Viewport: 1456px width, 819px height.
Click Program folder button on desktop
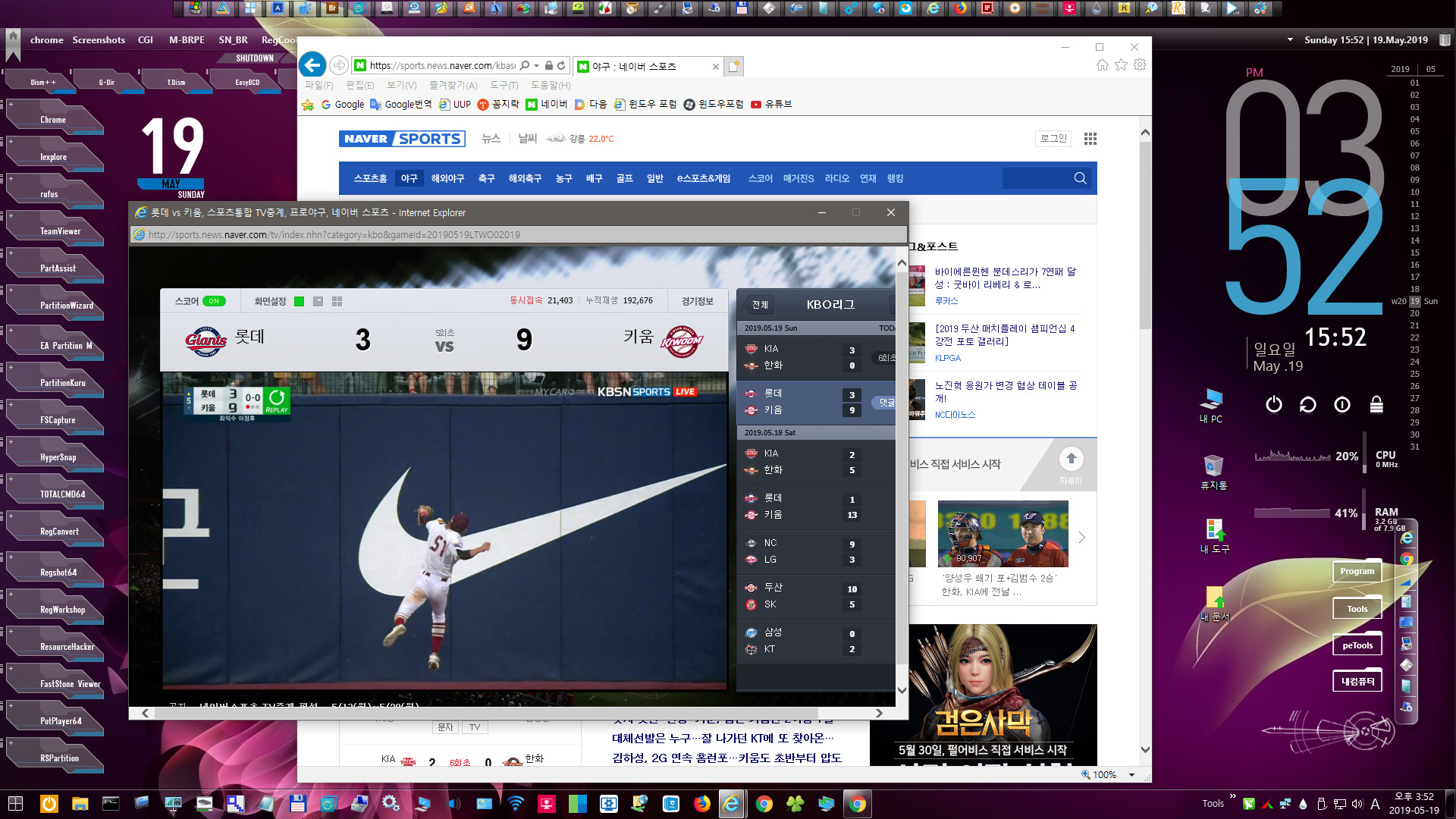point(1357,571)
